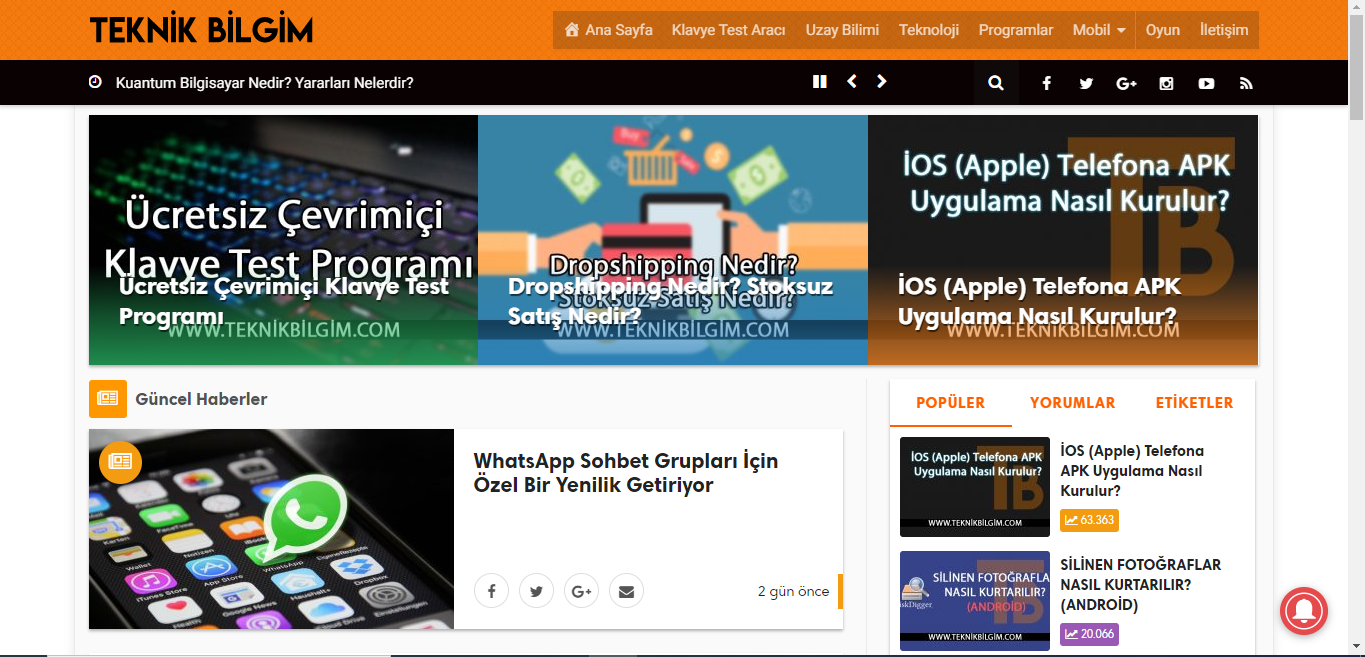Go to the İletişim page
The width and height of the screenshot is (1365, 657).
pyautogui.click(x=1224, y=30)
